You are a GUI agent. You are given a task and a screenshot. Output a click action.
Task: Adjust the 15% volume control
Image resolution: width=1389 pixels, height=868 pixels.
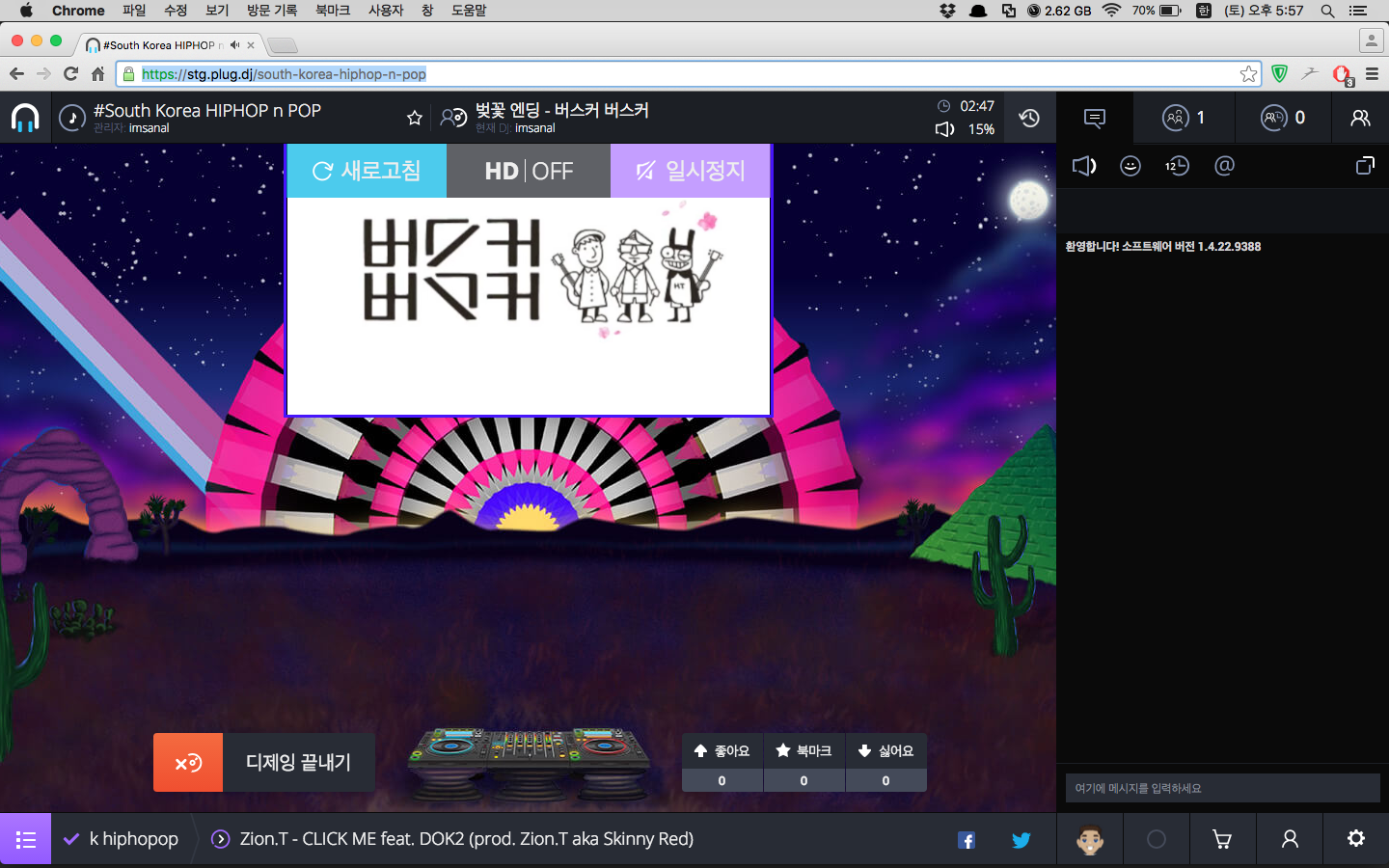[x=964, y=128]
